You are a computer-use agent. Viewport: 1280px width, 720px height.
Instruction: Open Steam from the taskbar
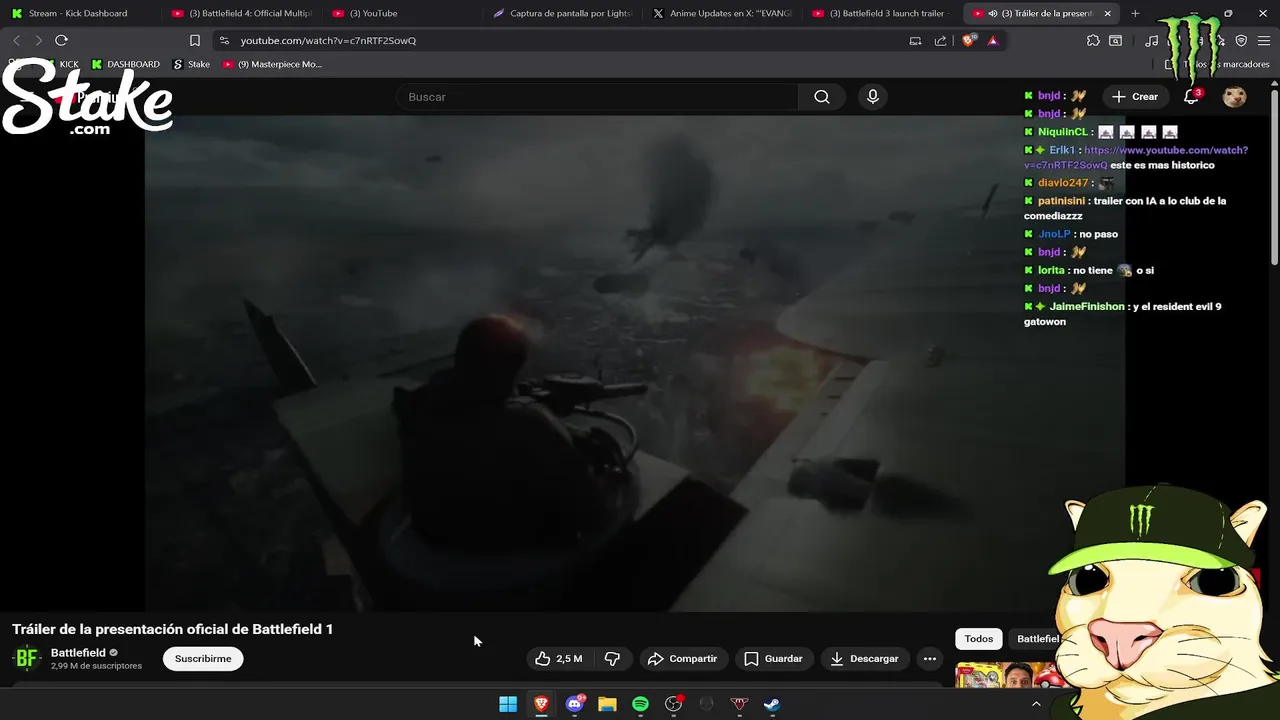[772, 704]
